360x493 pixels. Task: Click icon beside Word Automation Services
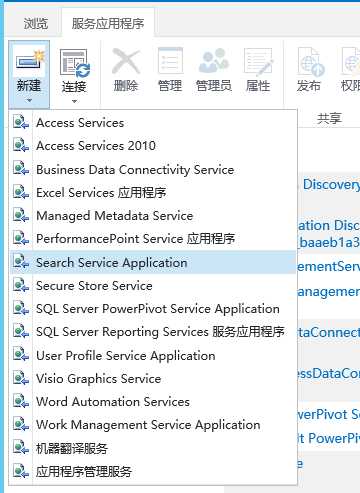coord(21,401)
